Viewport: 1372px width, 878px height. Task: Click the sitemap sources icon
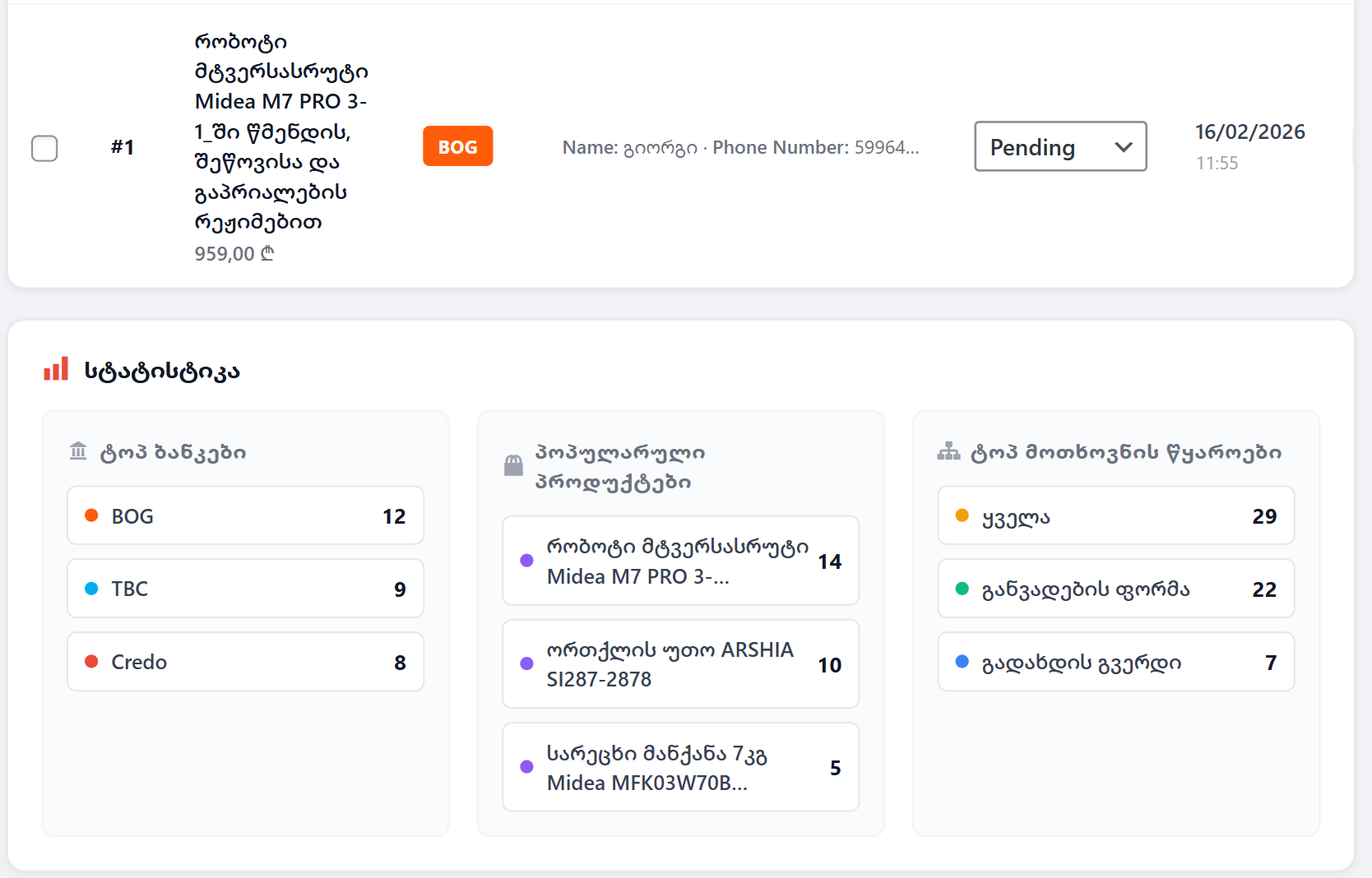[948, 451]
